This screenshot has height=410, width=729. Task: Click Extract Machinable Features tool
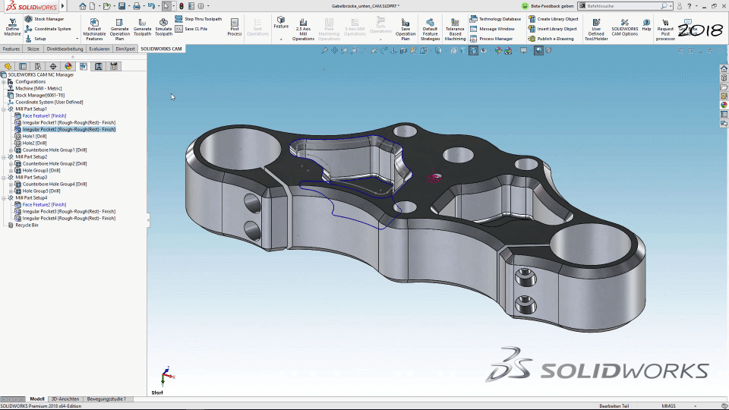tap(94, 27)
